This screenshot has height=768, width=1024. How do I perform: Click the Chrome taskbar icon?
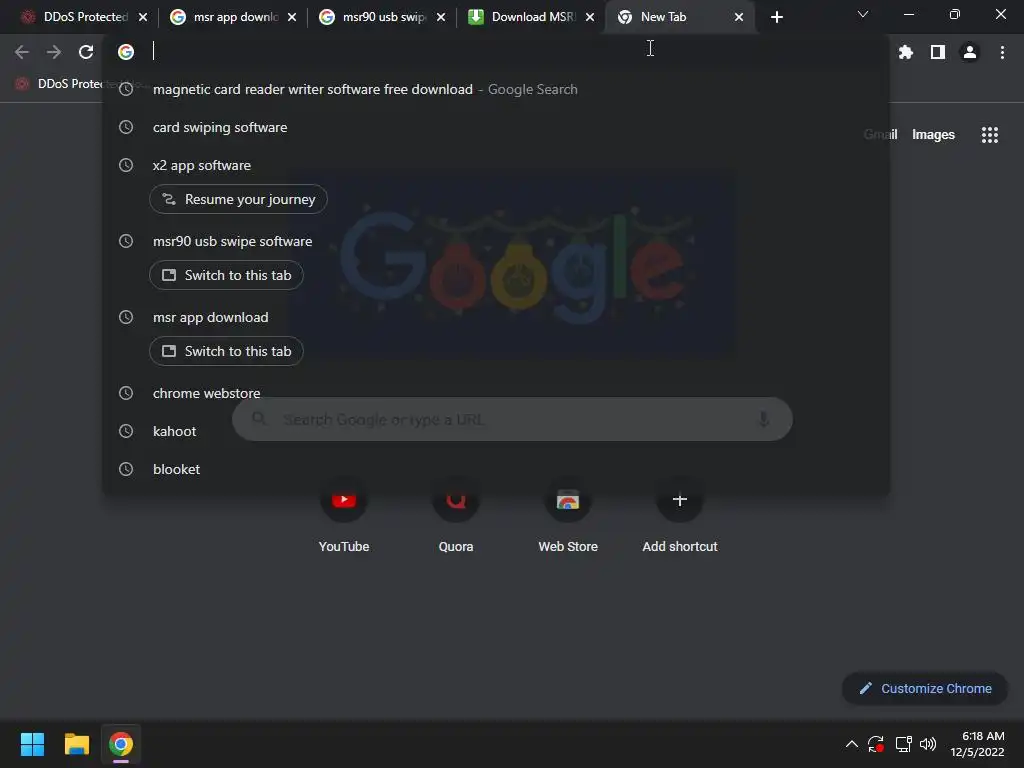tap(121, 744)
